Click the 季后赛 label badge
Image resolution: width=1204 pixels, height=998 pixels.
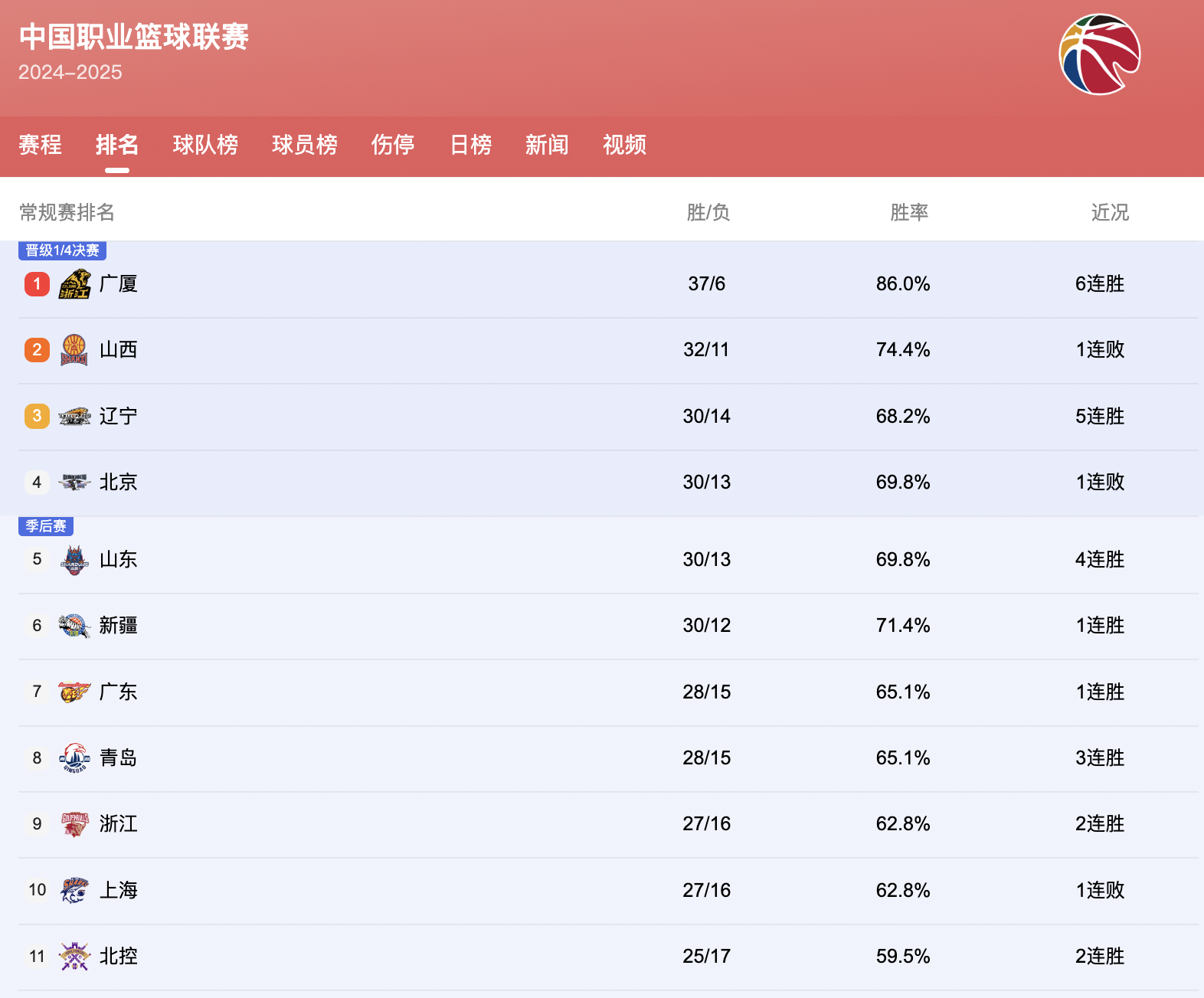(x=46, y=526)
